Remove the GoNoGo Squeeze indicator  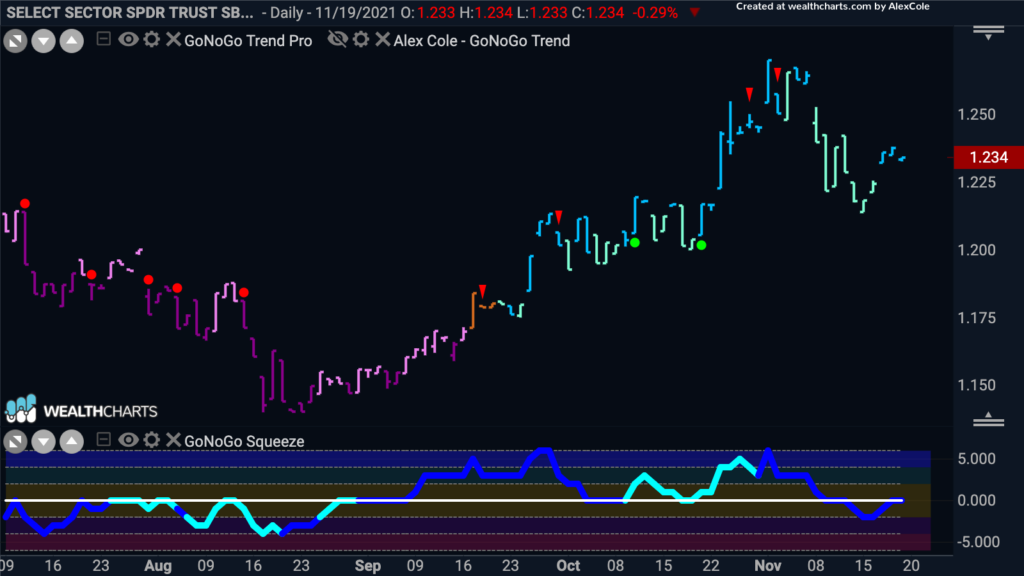[x=173, y=440]
